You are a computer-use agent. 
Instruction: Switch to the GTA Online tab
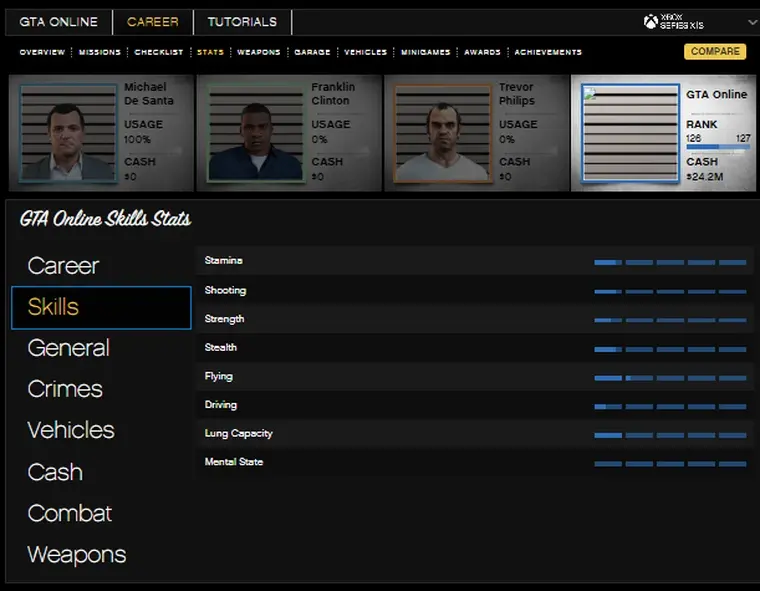tap(59, 22)
